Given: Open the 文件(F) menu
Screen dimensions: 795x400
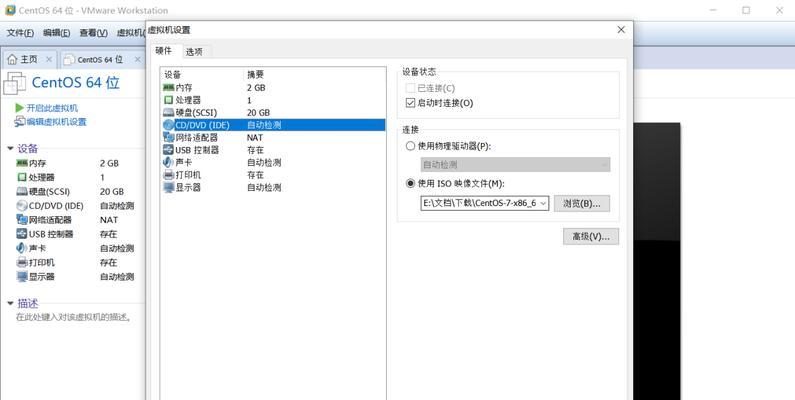Looking at the screenshot, I should tap(20, 32).
